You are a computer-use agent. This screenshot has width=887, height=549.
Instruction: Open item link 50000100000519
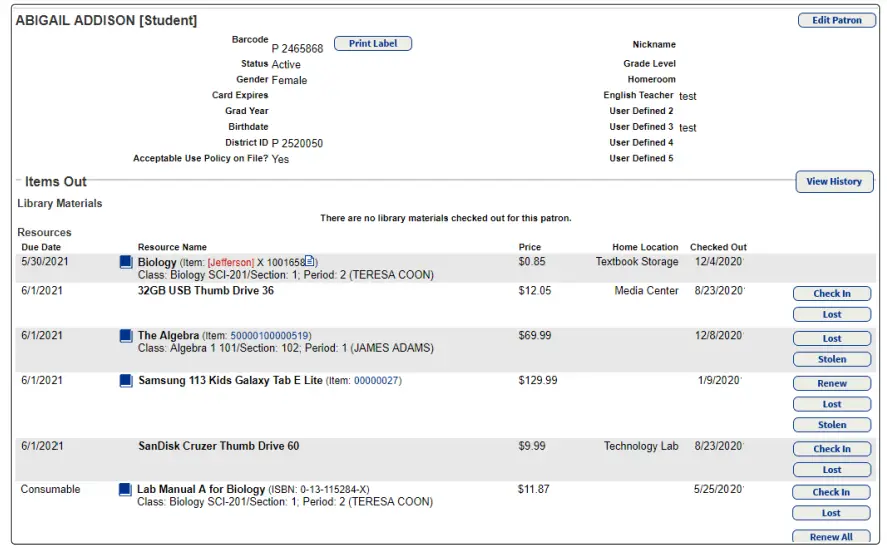270,336
